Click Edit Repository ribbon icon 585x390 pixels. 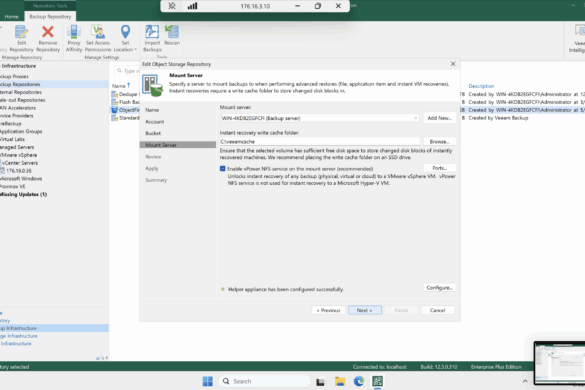tap(21, 32)
